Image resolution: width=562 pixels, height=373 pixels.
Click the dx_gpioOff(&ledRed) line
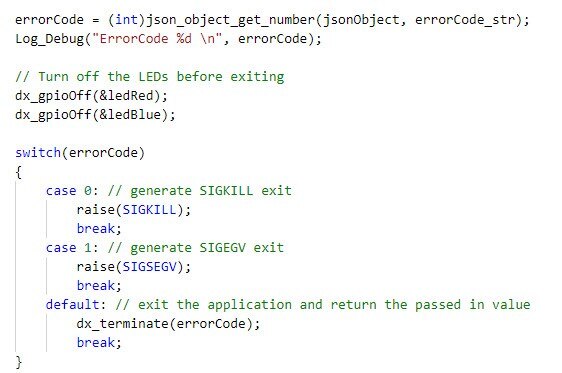click(91, 96)
